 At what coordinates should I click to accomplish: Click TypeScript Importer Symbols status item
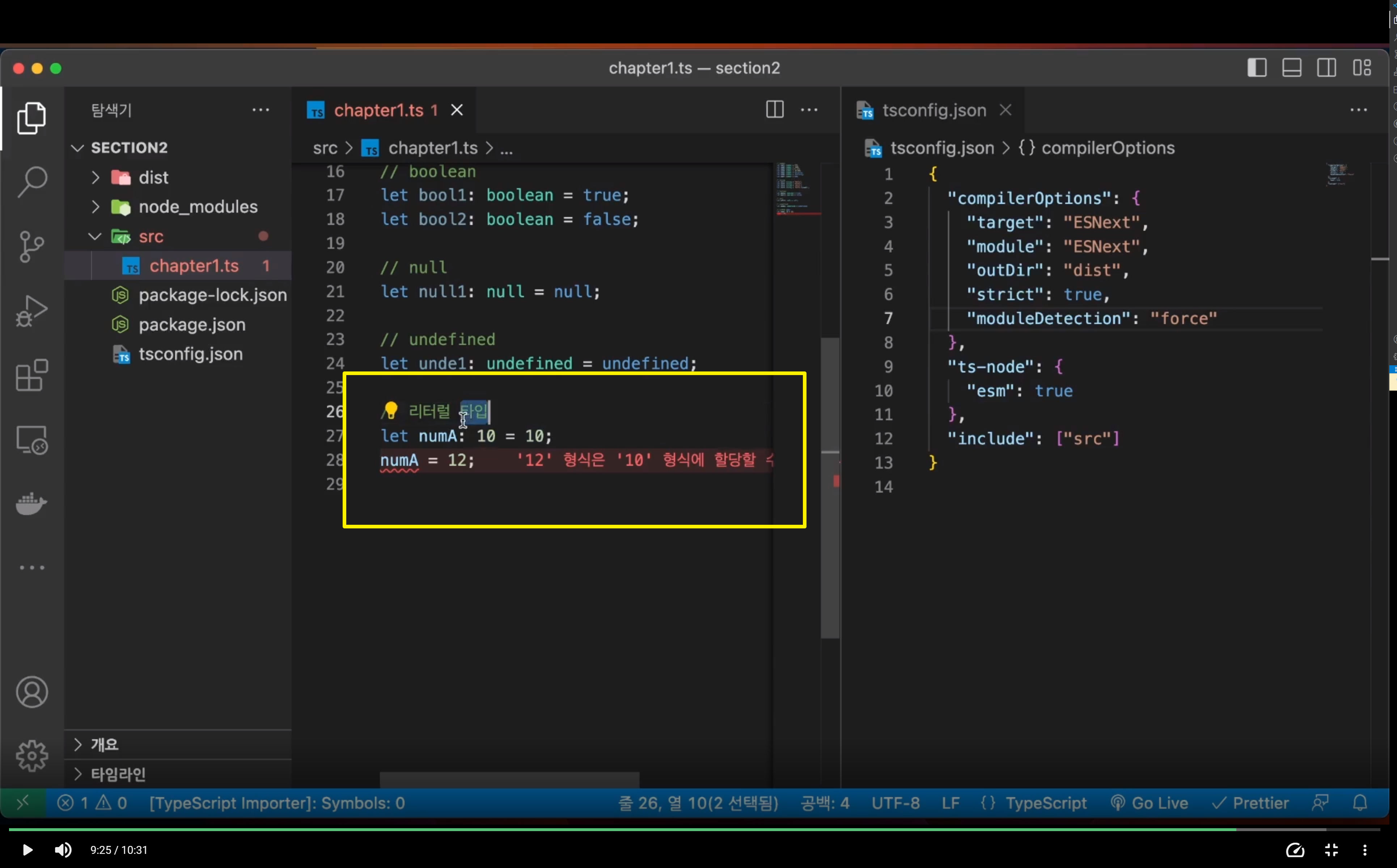pyautogui.click(x=277, y=803)
